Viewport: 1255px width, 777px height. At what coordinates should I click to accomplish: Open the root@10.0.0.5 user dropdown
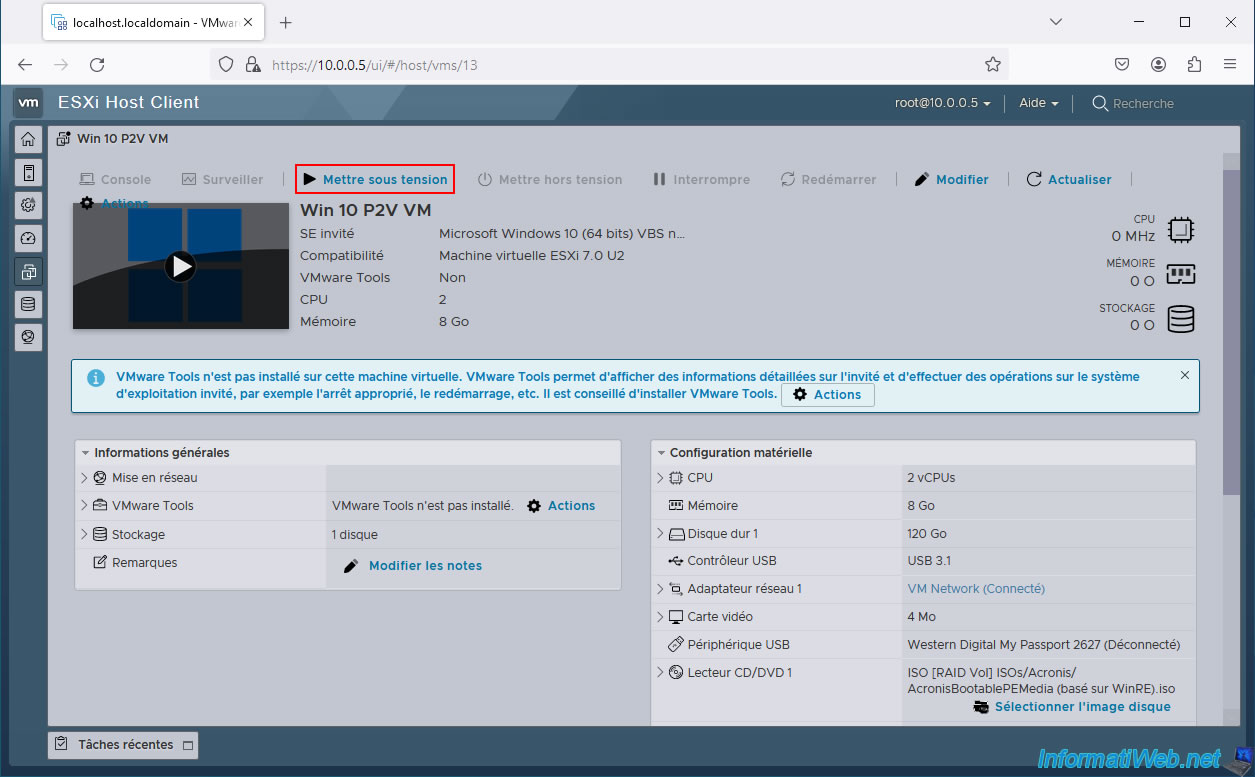(x=943, y=103)
